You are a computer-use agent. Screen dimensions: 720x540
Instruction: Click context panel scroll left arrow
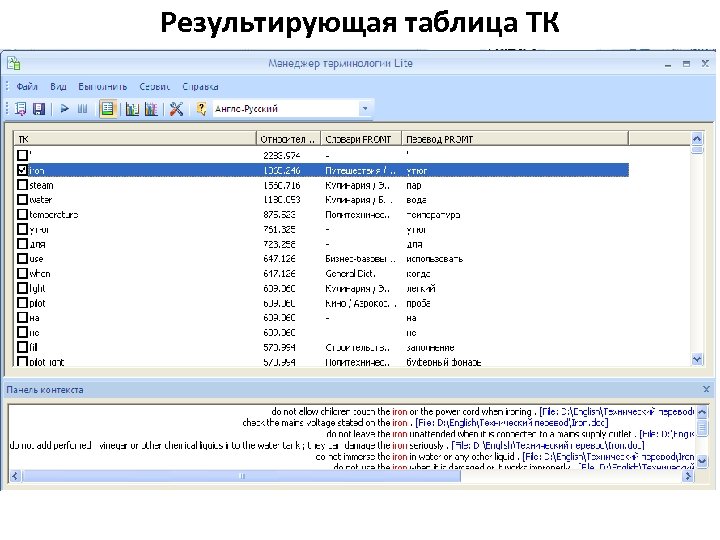[15, 476]
